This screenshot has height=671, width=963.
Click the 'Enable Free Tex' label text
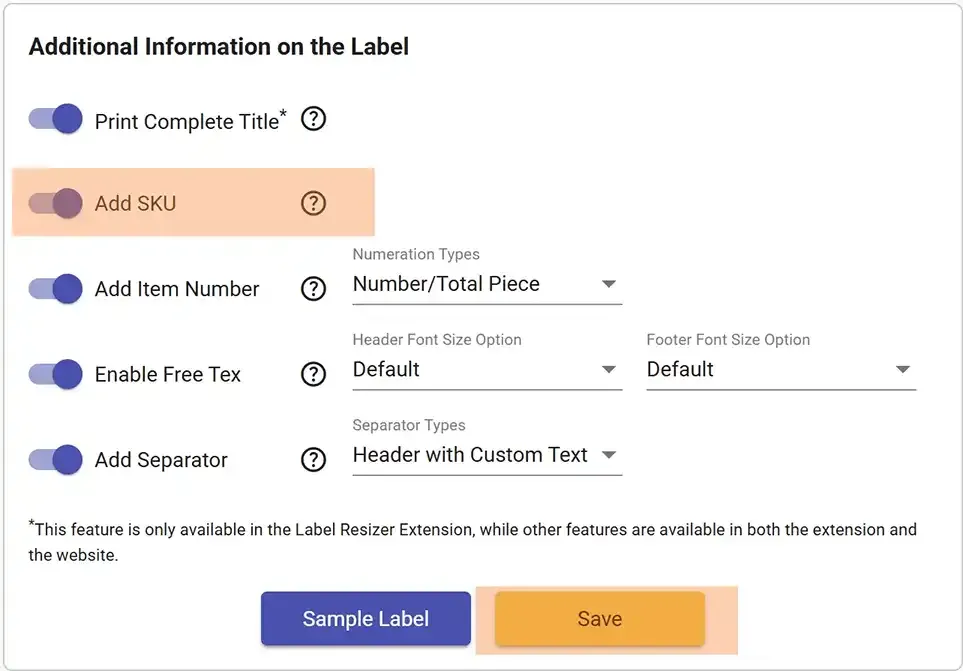(x=168, y=374)
